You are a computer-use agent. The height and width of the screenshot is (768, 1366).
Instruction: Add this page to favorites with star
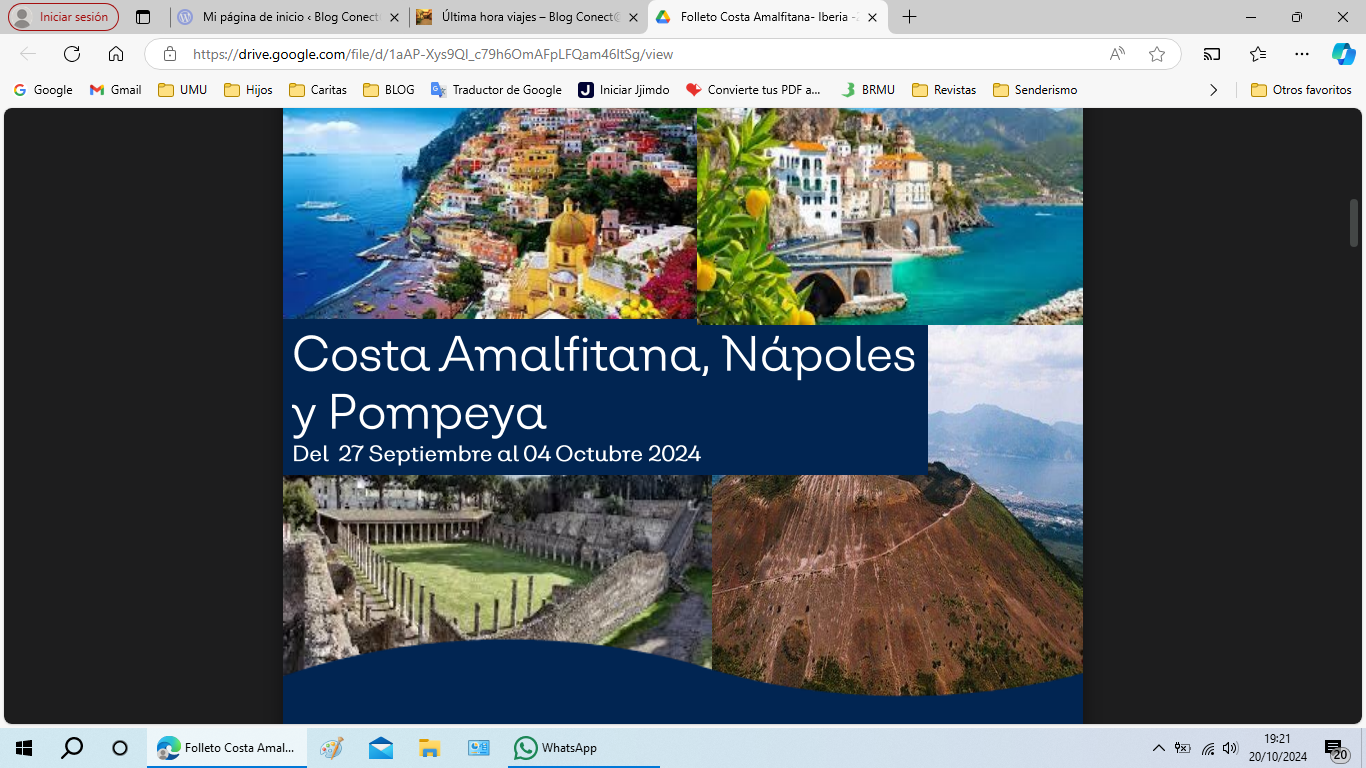click(1157, 54)
